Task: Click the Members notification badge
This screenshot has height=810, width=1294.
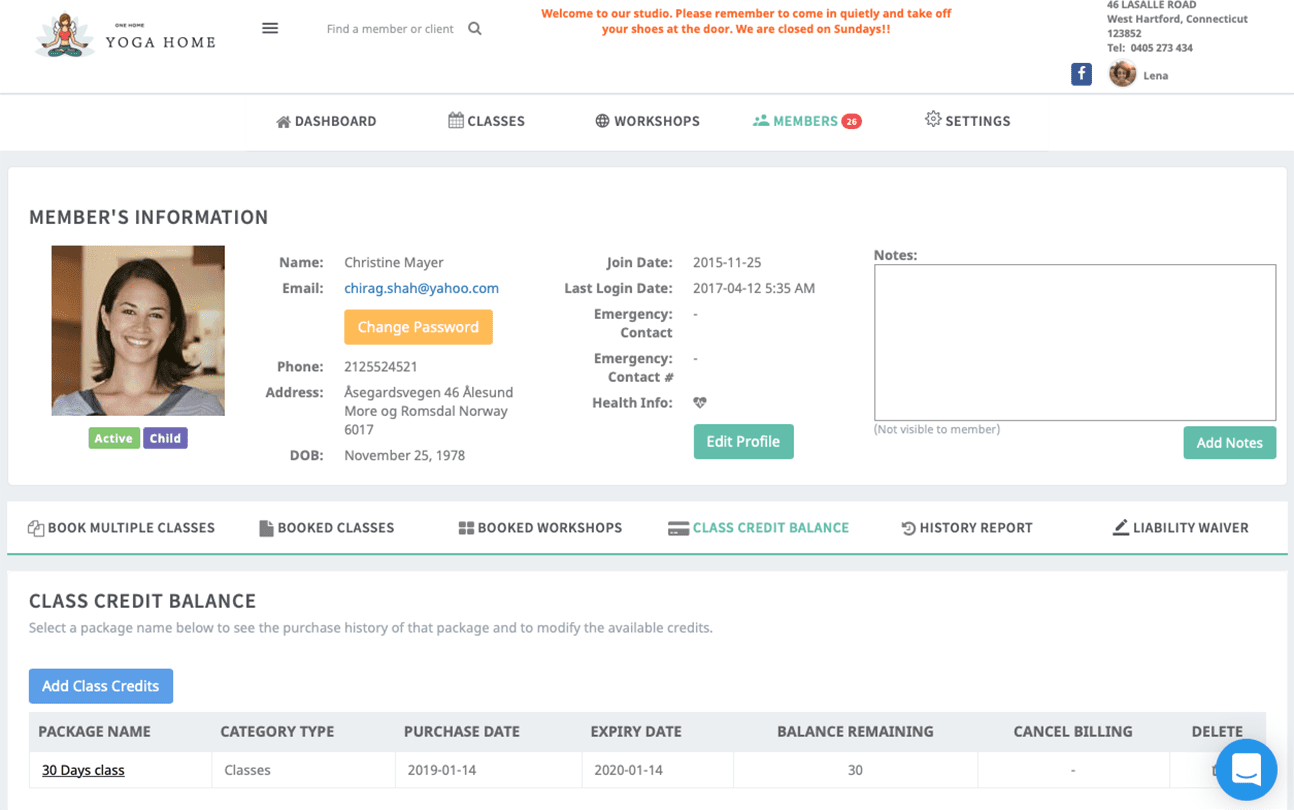Action: (x=851, y=121)
